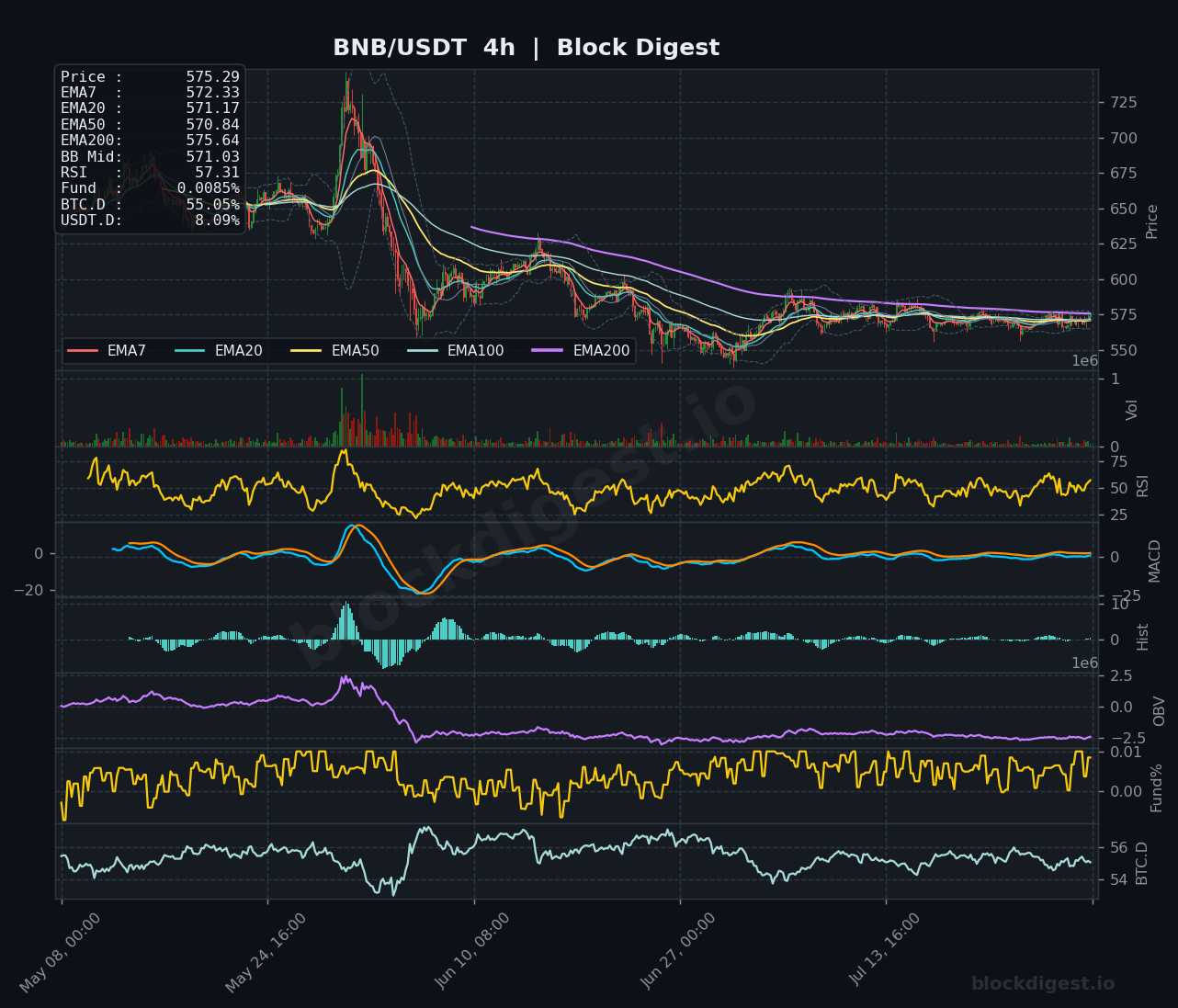
Task: Click the Price axis label
Action: coord(1152,221)
